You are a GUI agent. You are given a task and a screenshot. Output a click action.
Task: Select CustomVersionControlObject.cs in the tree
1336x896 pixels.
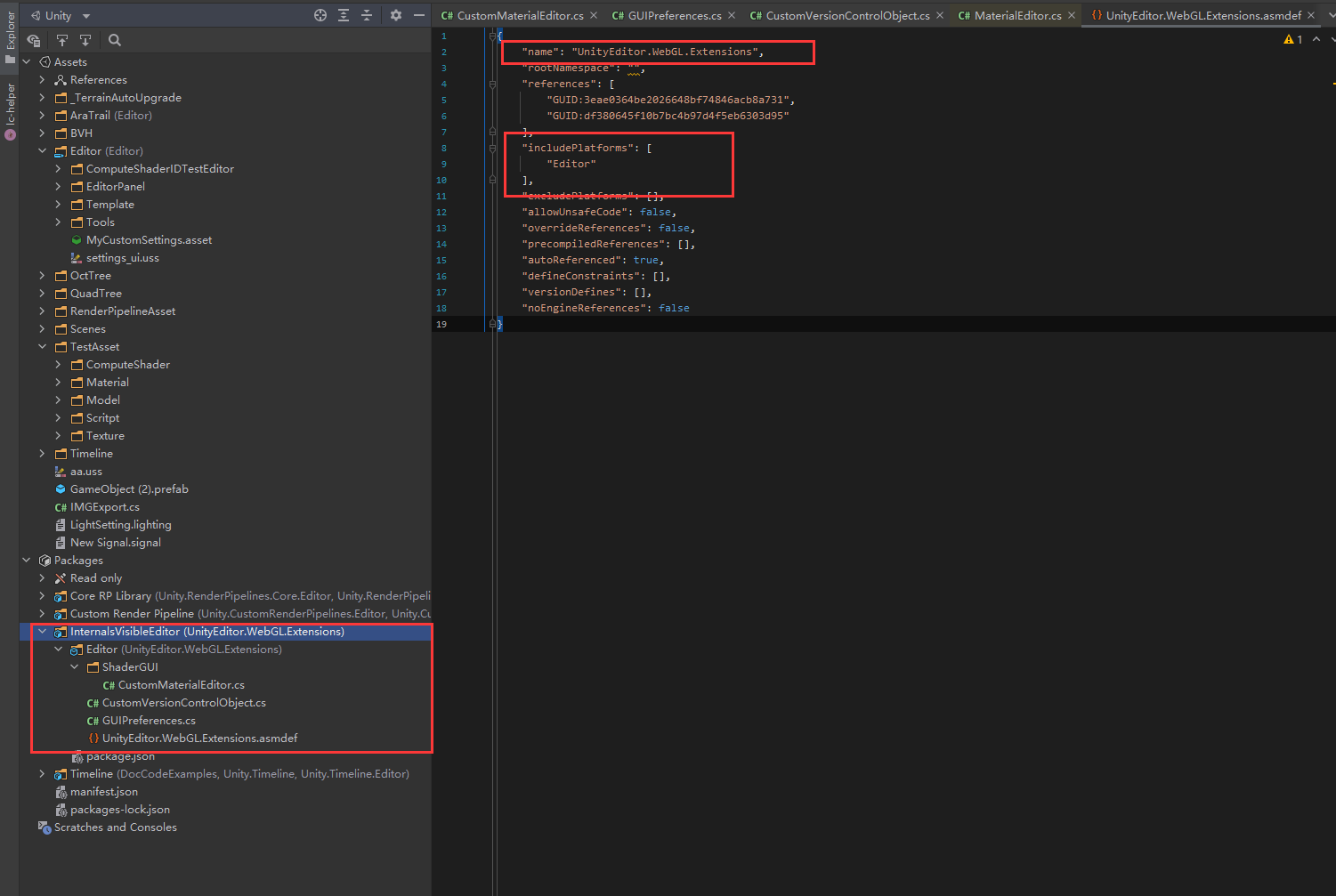(x=184, y=703)
